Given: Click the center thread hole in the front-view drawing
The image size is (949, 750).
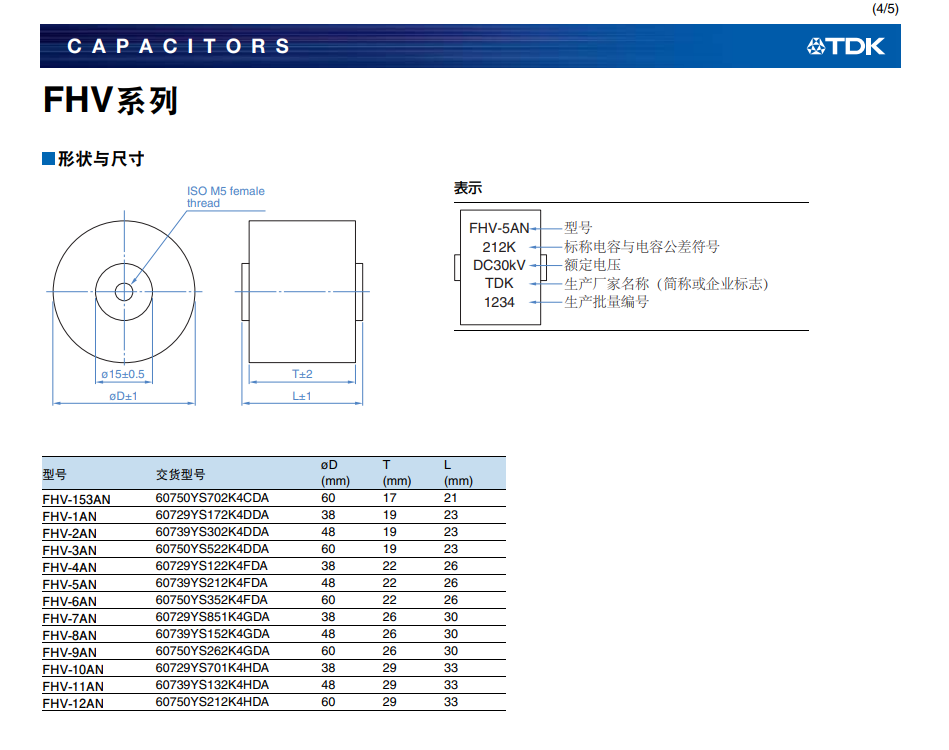Looking at the screenshot, I should [123, 291].
